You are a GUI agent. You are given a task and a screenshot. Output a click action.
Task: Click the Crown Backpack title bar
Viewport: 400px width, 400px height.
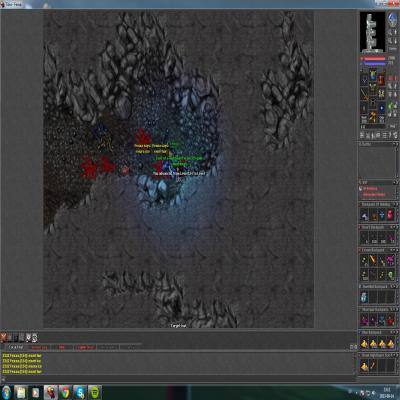coord(378,250)
